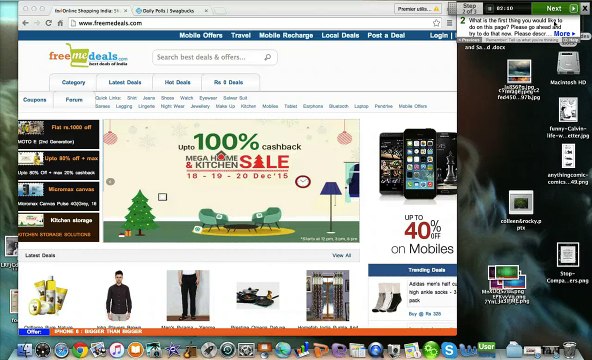
Task: Pause the test recorder timer
Action: click(489, 8)
